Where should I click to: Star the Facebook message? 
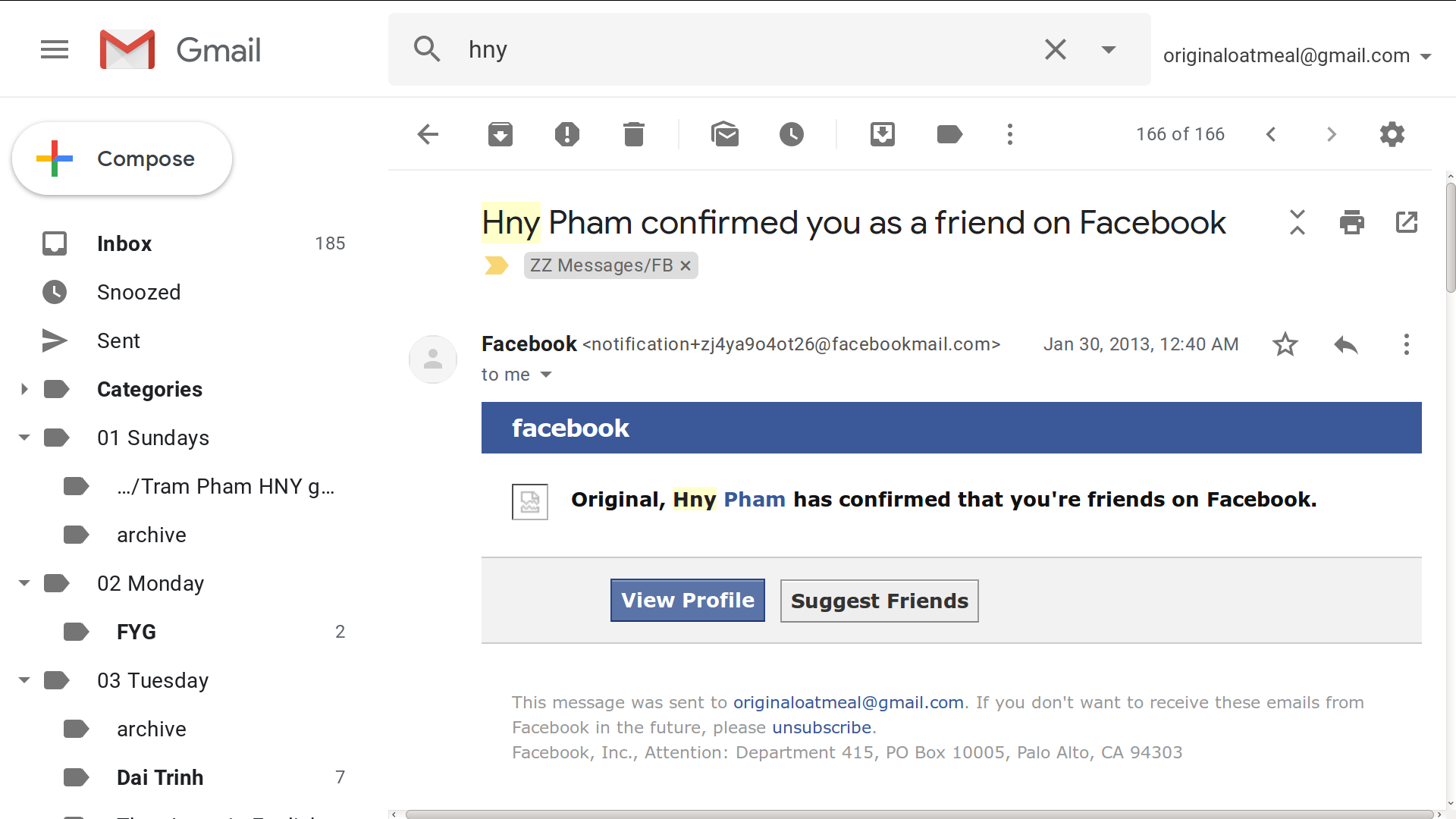coord(1285,344)
